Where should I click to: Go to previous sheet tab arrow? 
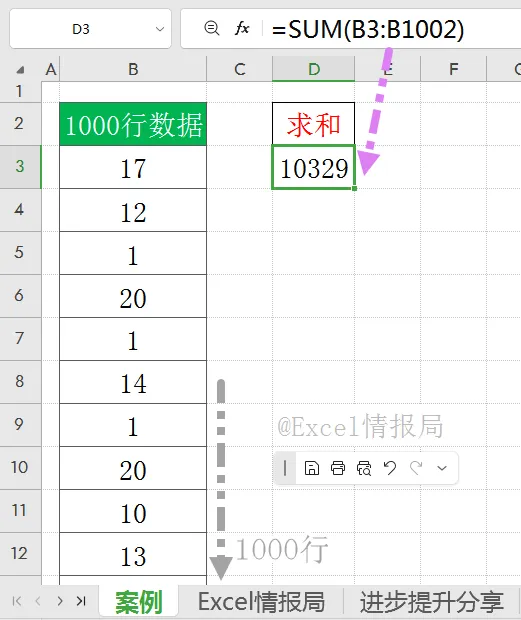(38, 601)
